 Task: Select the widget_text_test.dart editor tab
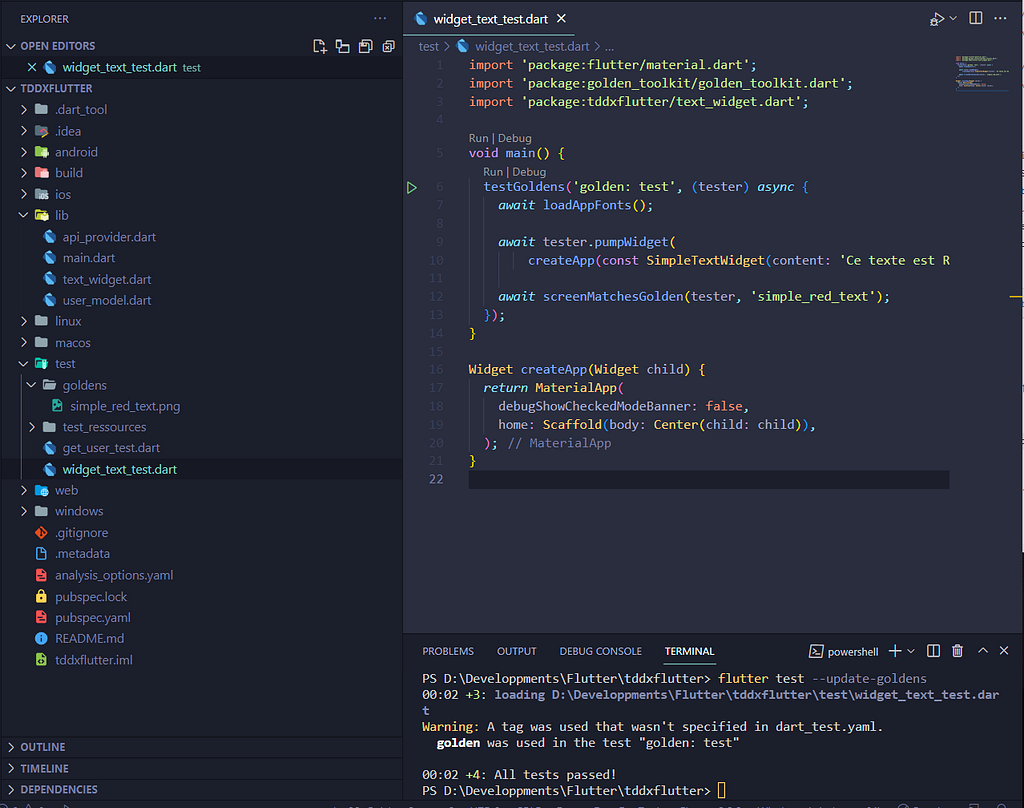490,19
